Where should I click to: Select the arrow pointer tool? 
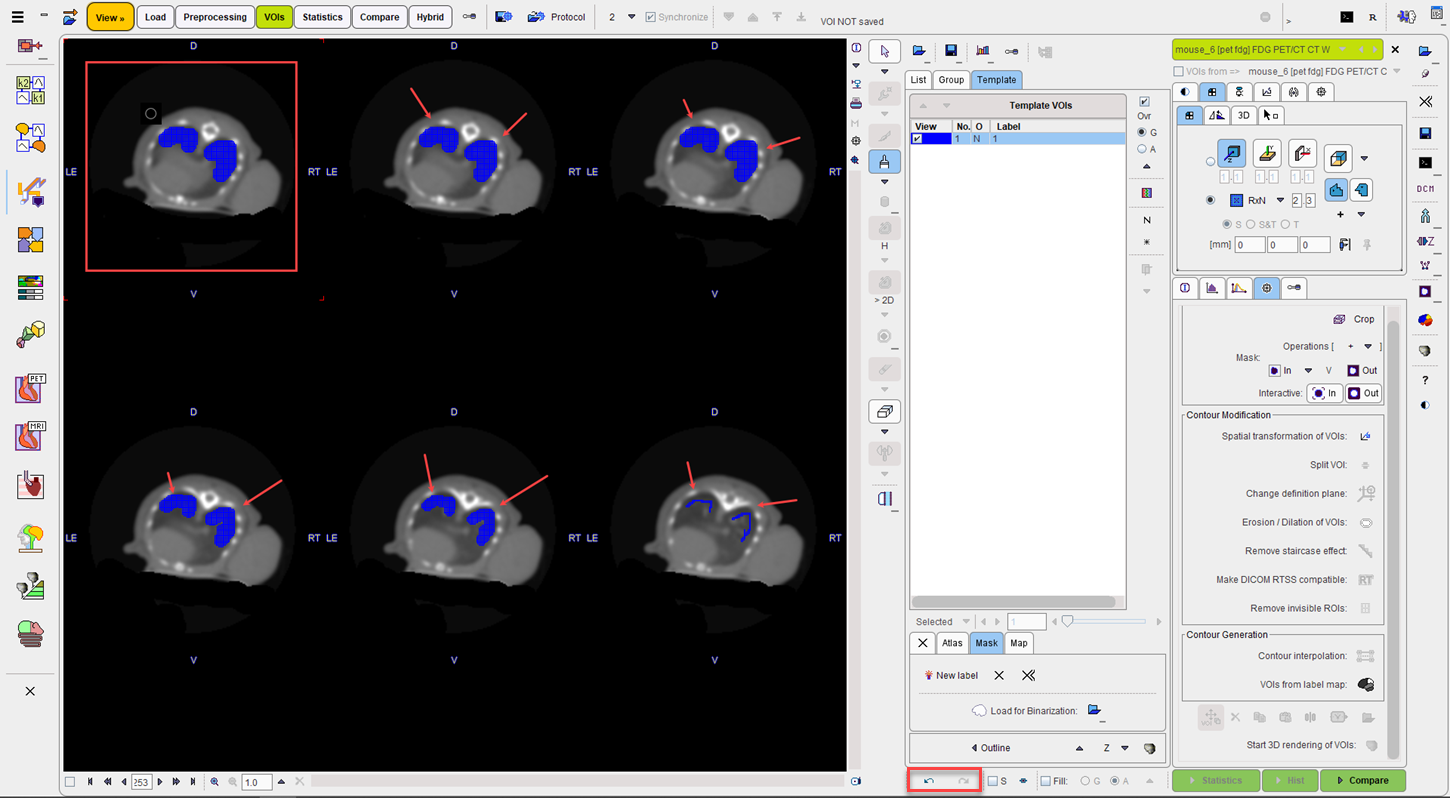[884, 51]
